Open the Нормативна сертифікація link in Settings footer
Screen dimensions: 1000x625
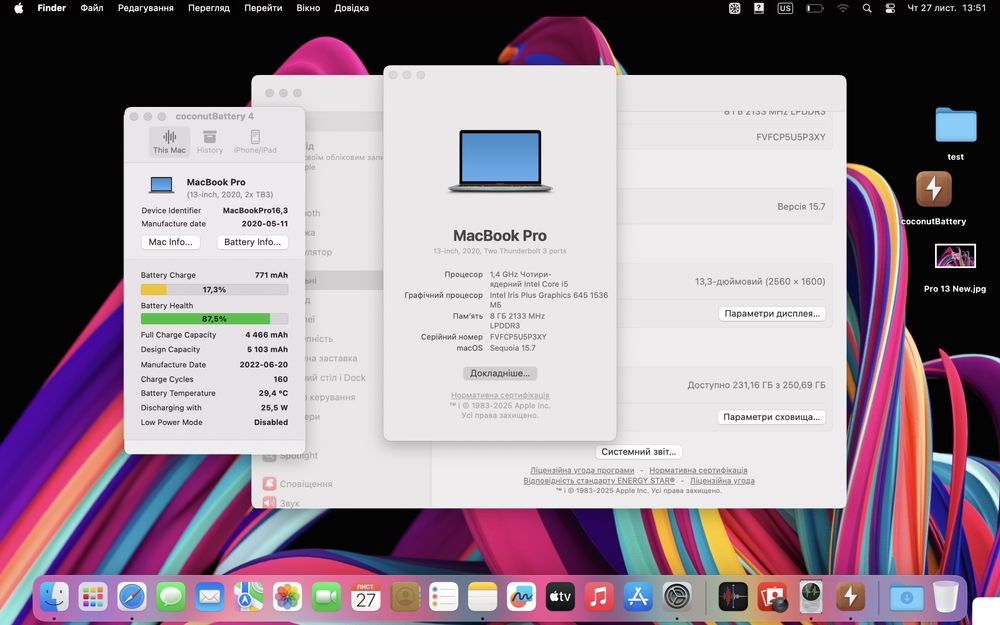(698, 471)
